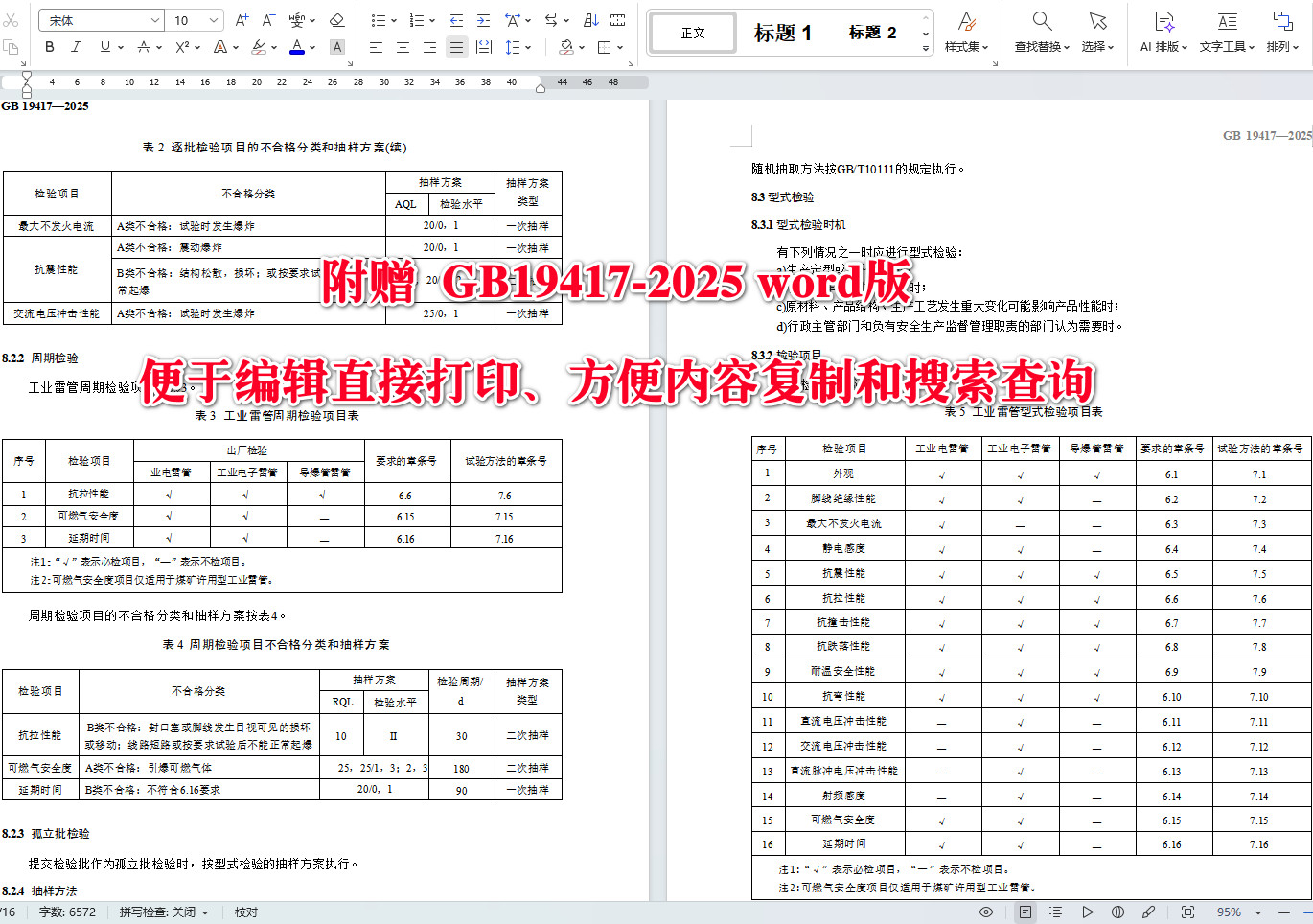
Task: Select the 正文 style
Action: tap(693, 33)
